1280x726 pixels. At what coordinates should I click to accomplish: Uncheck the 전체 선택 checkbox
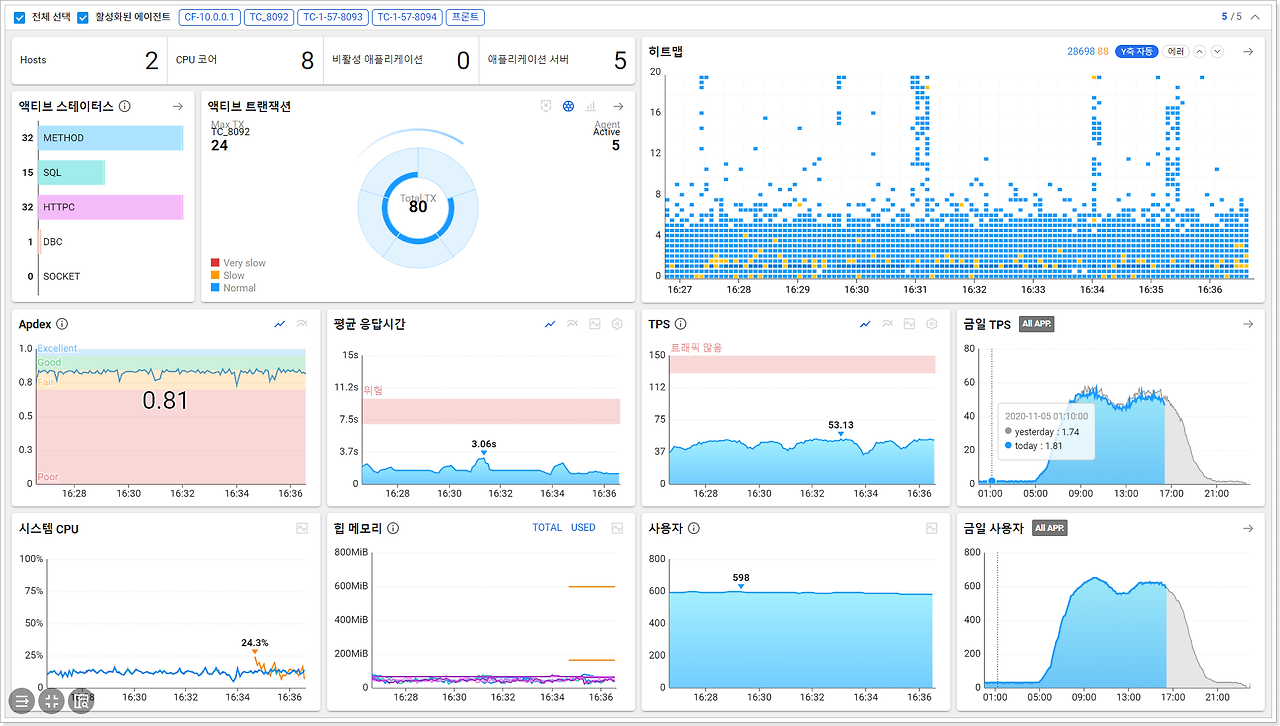point(20,17)
